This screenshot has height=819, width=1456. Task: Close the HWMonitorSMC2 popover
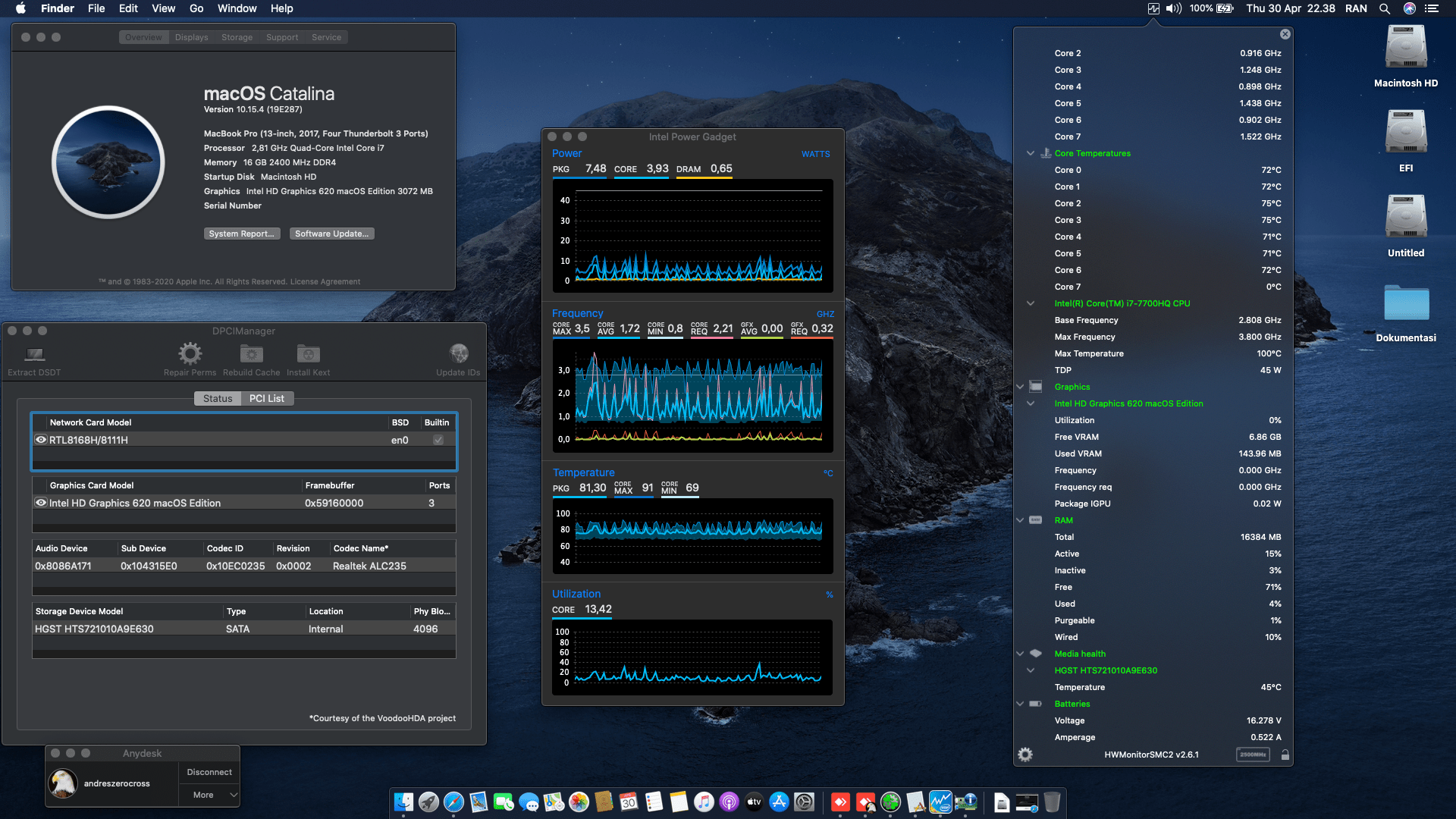(x=1285, y=34)
